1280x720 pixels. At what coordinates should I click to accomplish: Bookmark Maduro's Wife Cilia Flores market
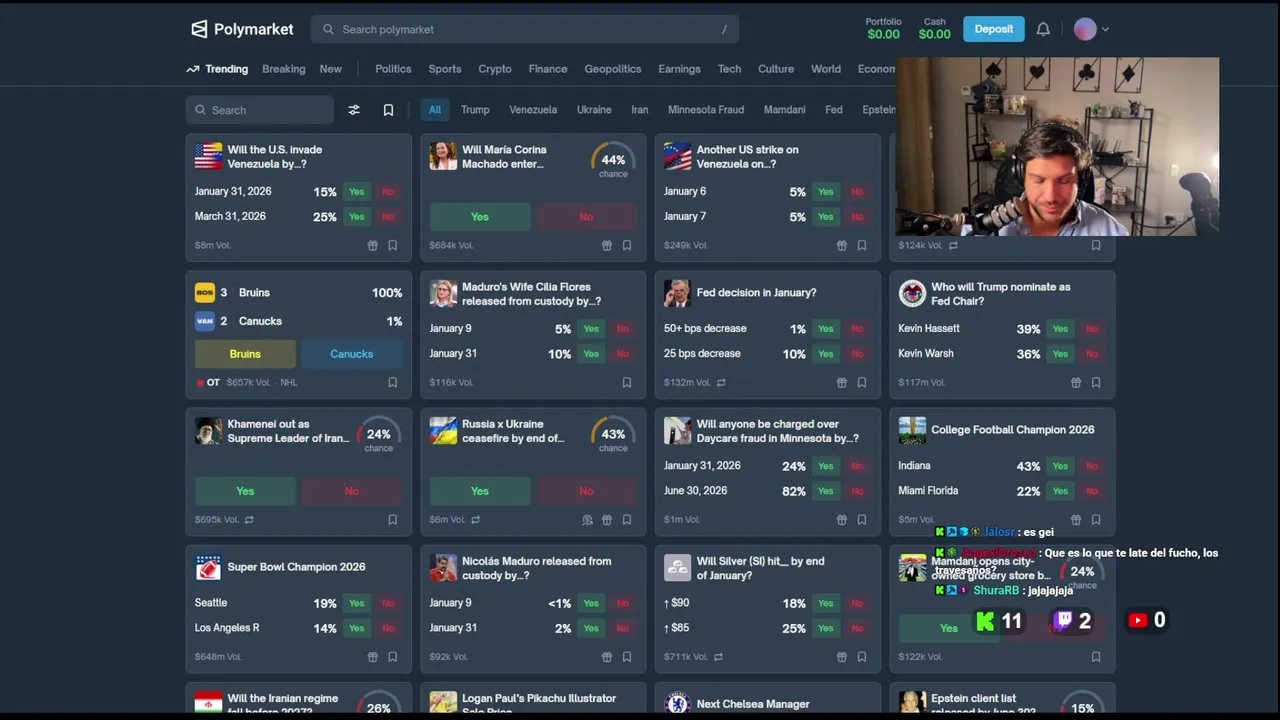tap(627, 382)
